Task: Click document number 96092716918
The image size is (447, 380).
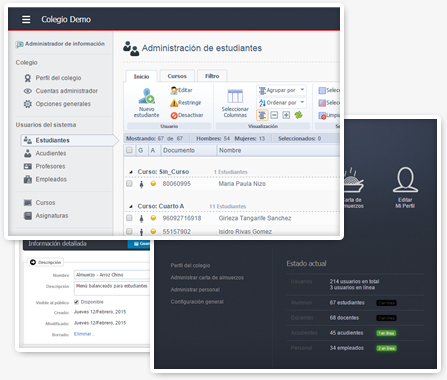Action: pyautogui.click(x=182, y=218)
